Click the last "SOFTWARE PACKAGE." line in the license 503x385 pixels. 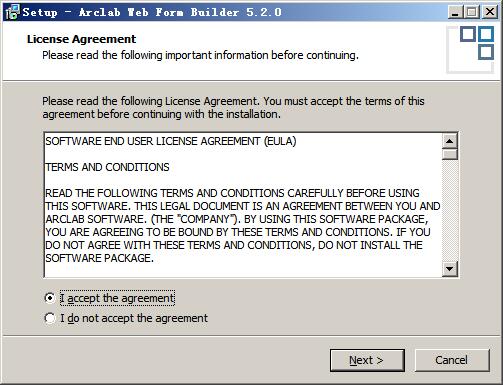[x=99, y=258]
